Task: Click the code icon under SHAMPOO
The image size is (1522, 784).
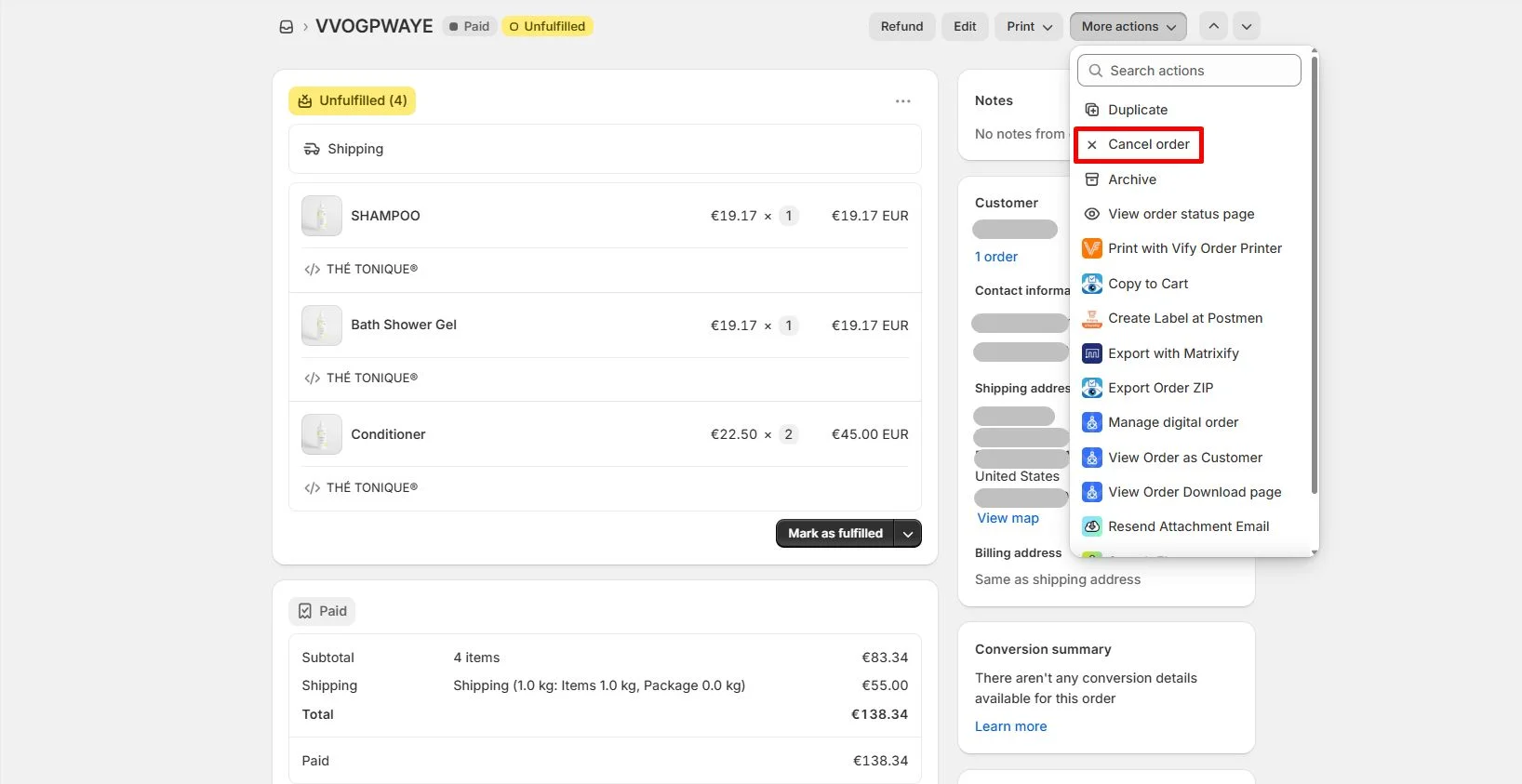Action: 312,270
